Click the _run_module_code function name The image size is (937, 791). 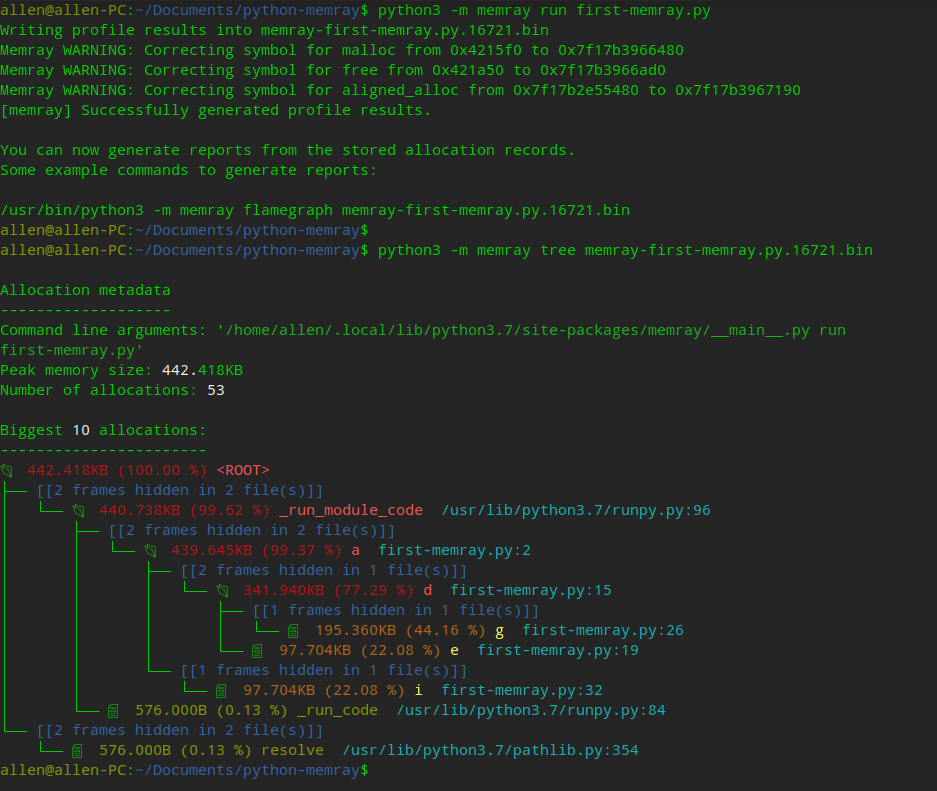[x=351, y=510]
